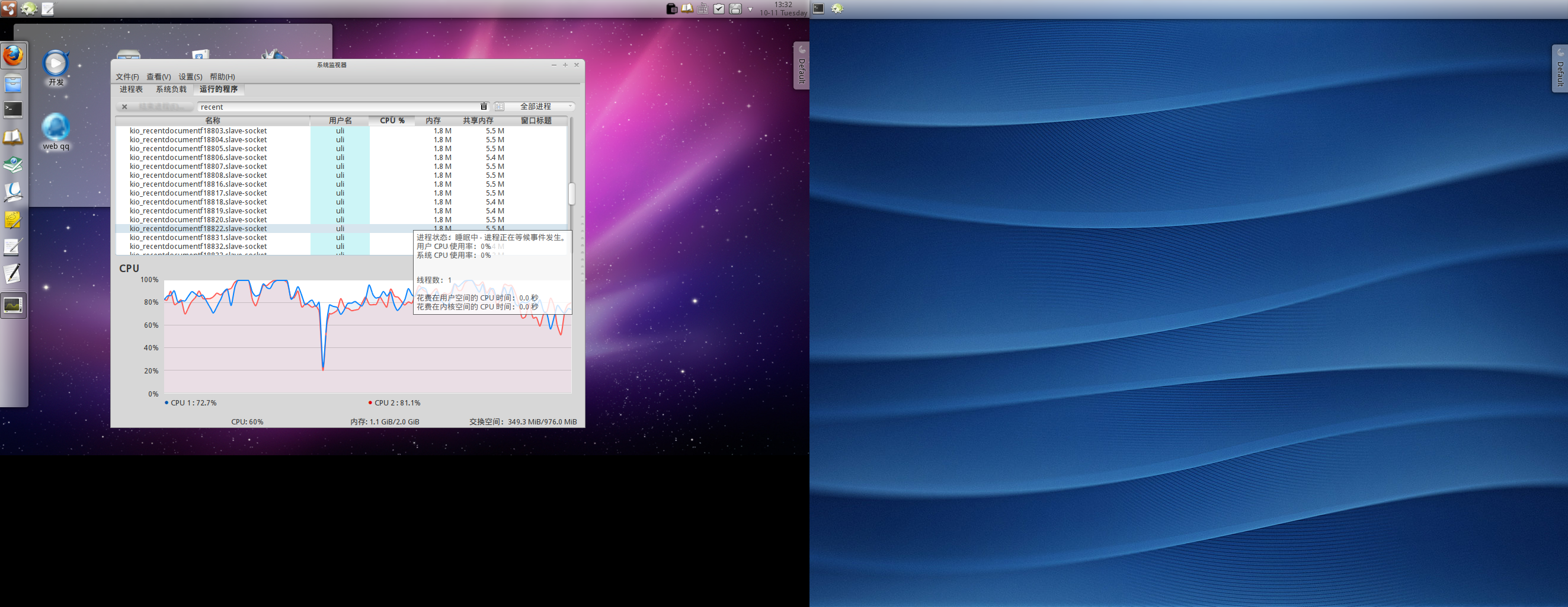Sort by 名称 column header
This screenshot has height=607, width=1568.
point(212,120)
